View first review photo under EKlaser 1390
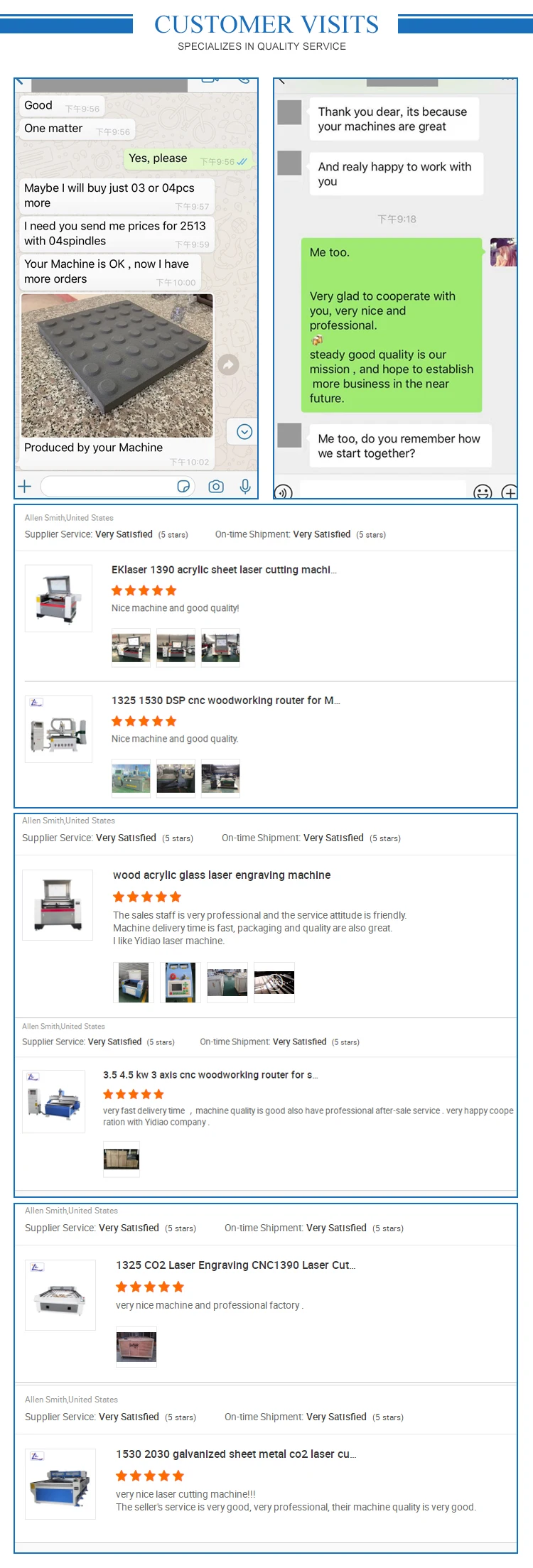This screenshot has width=533, height=1568. pos(131,648)
